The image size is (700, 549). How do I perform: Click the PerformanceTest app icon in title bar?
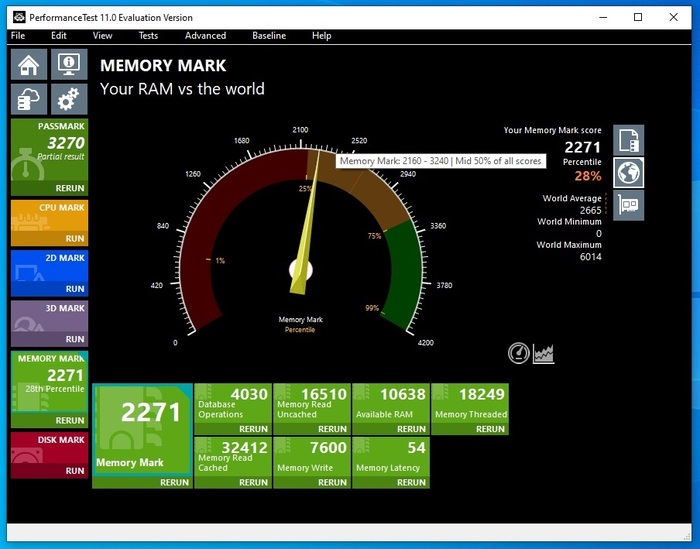pos(19,17)
